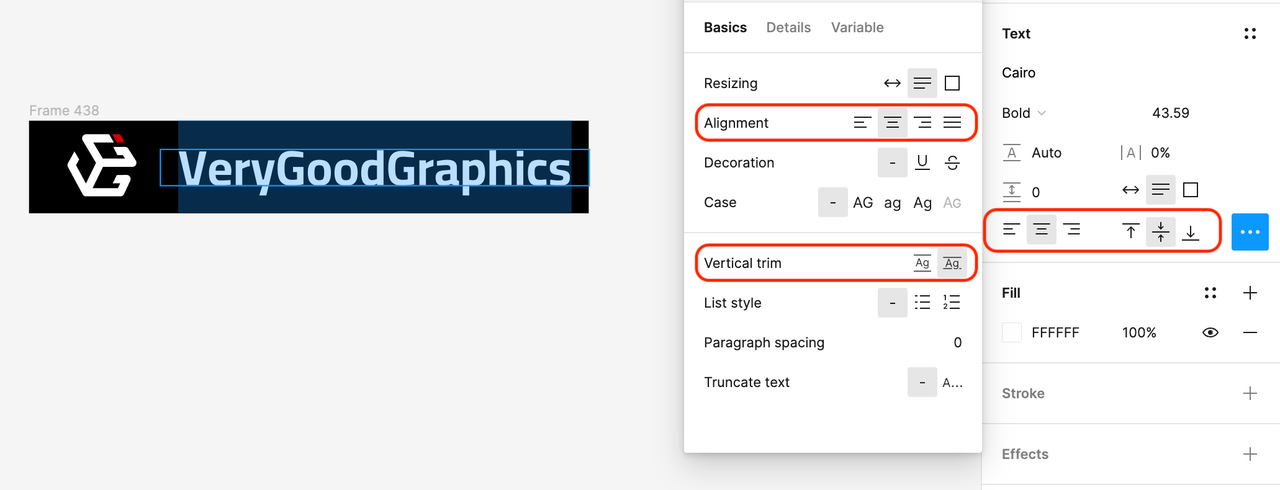Choose bulleted list style
Viewport: 1280px width, 490px height.
click(922, 302)
